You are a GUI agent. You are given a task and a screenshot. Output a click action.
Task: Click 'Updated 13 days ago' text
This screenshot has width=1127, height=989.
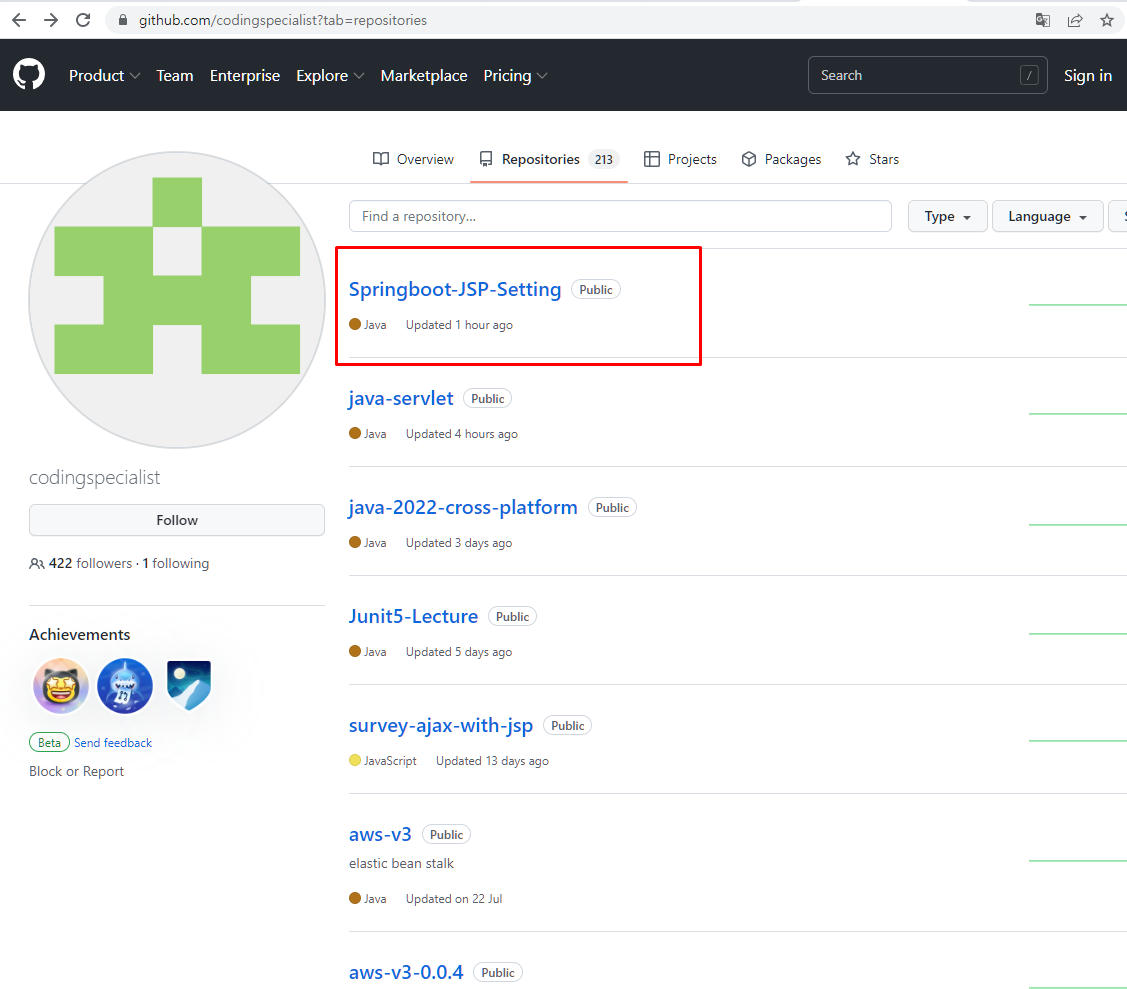tap(492, 761)
